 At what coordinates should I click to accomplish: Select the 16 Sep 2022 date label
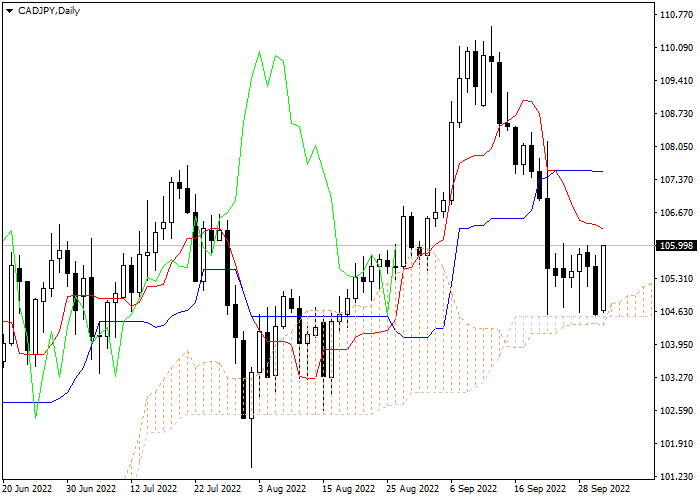(537, 489)
